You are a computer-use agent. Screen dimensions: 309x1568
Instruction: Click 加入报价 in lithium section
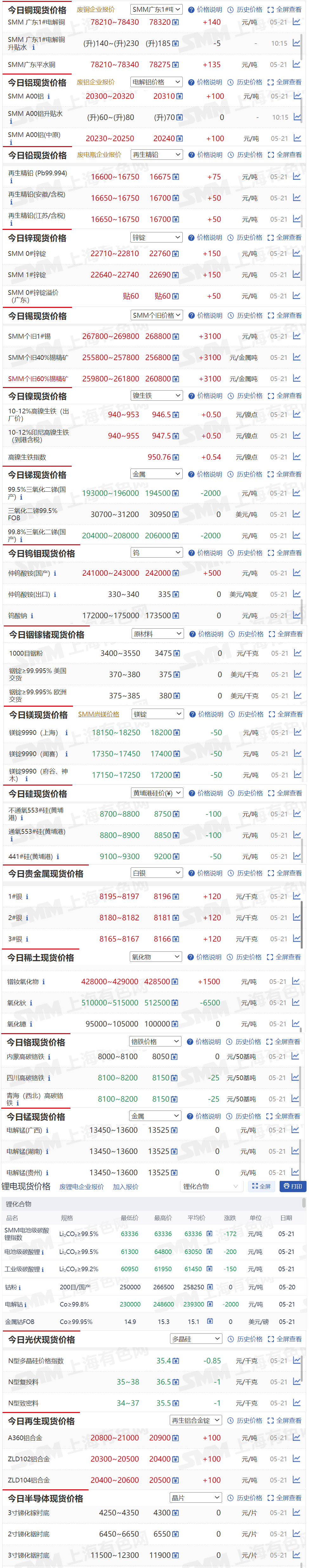(x=126, y=1187)
